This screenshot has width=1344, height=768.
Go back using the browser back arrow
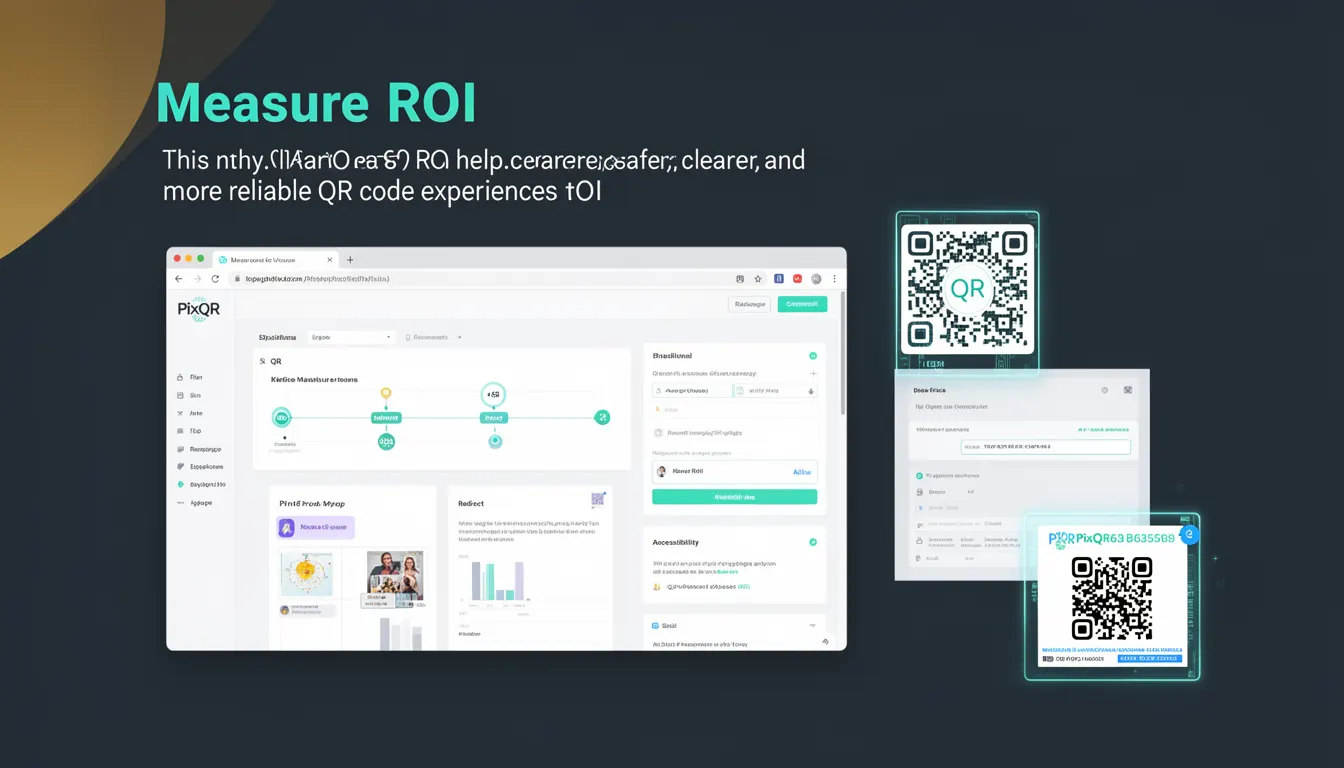tap(179, 279)
